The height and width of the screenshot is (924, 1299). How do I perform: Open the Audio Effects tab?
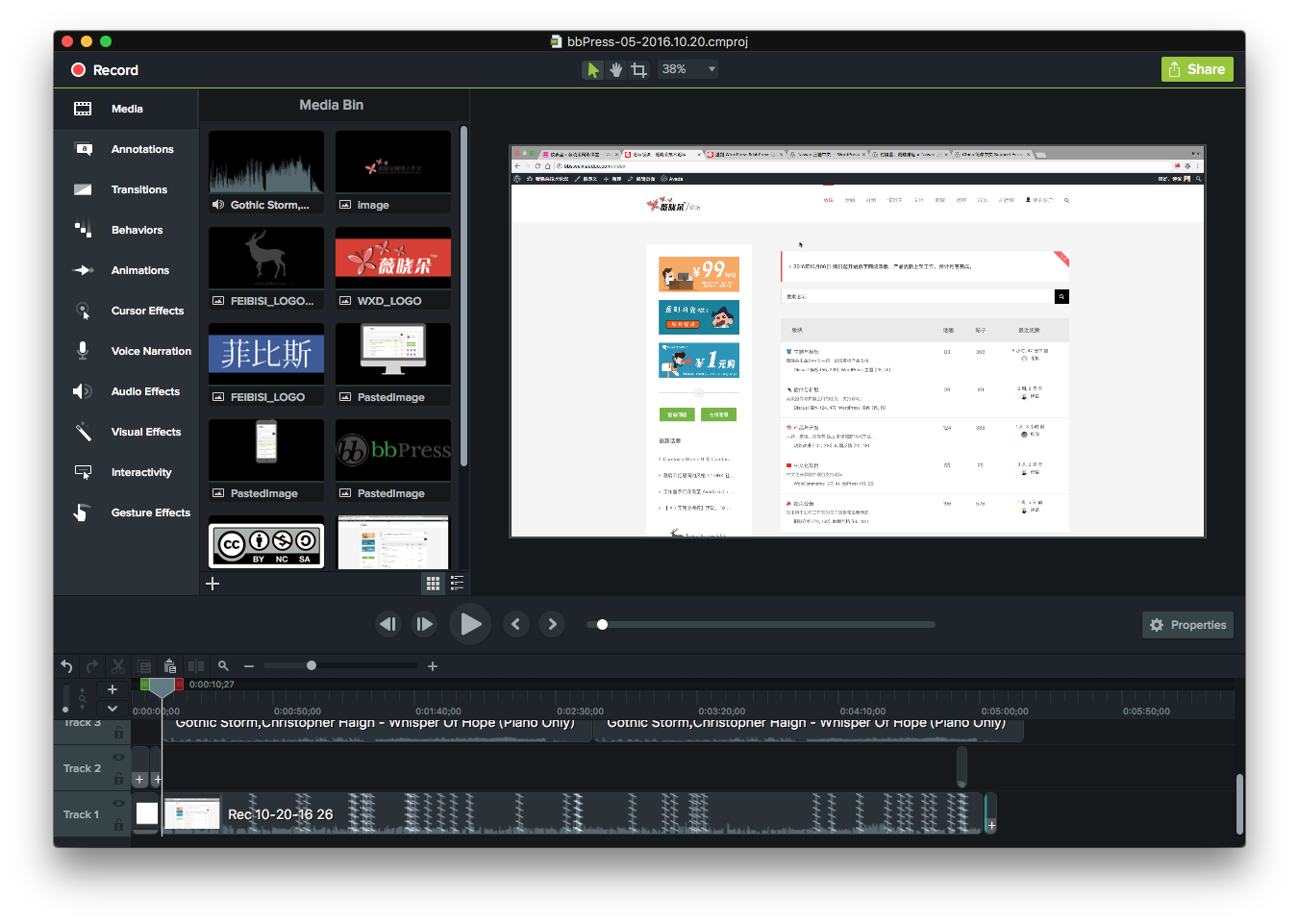coord(145,391)
